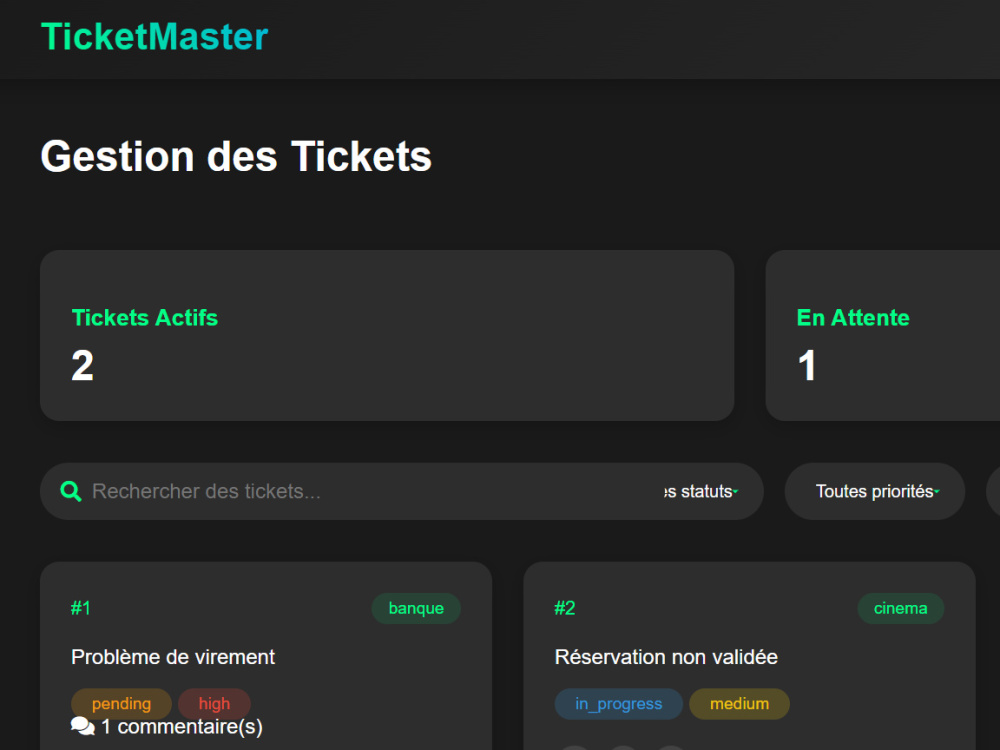Open ticket "Problème de virement"
This screenshot has height=750, width=1000.
click(x=172, y=657)
